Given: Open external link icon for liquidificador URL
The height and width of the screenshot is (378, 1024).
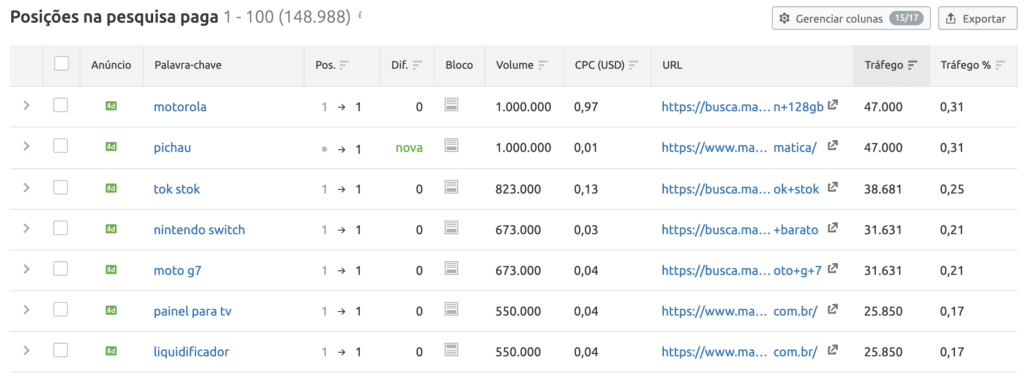Looking at the screenshot, I should pyautogui.click(x=833, y=349).
